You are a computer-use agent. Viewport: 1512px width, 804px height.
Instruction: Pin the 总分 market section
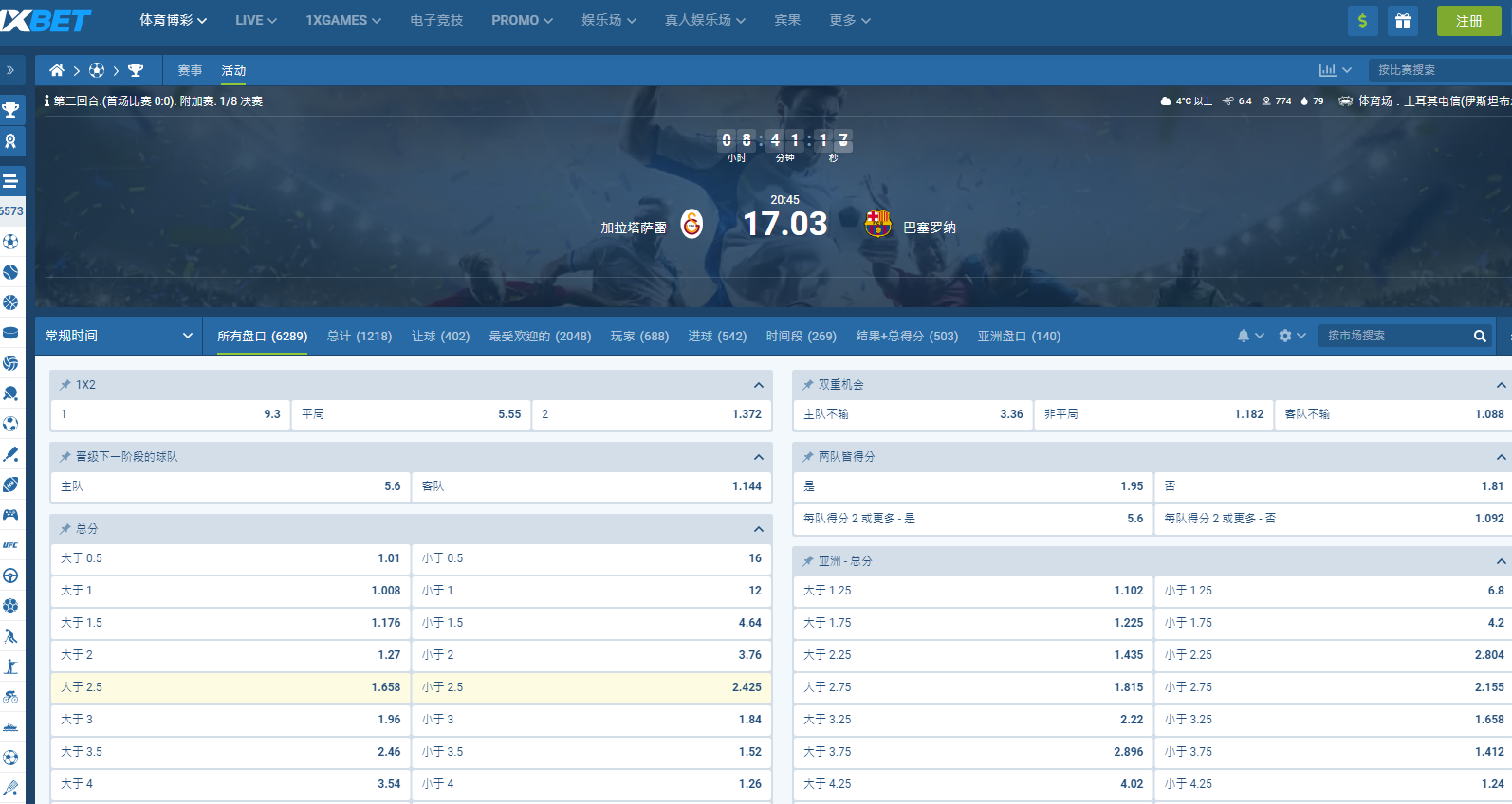click(x=65, y=529)
